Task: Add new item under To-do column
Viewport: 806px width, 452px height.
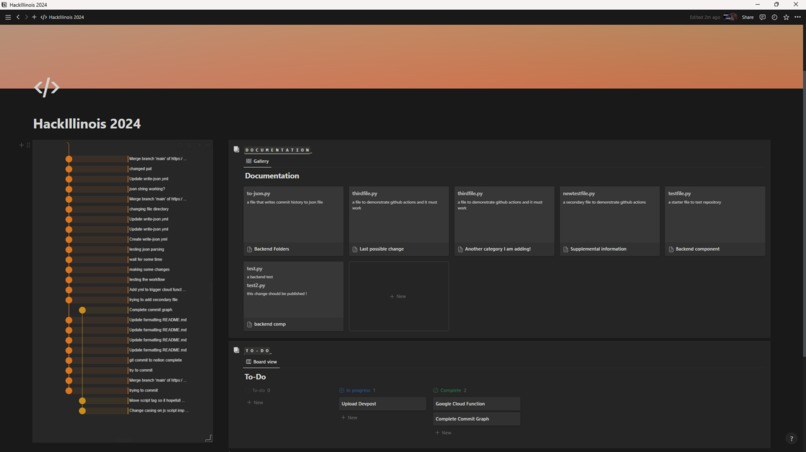Action: pyautogui.click(x=255, y=402)
